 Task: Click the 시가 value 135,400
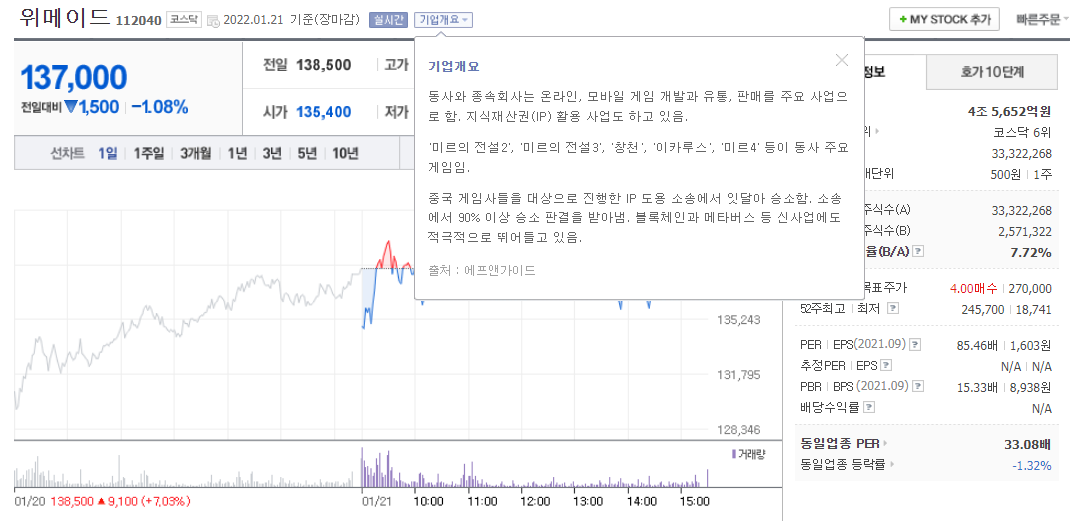pyautogui.click(x=324, y=112)
